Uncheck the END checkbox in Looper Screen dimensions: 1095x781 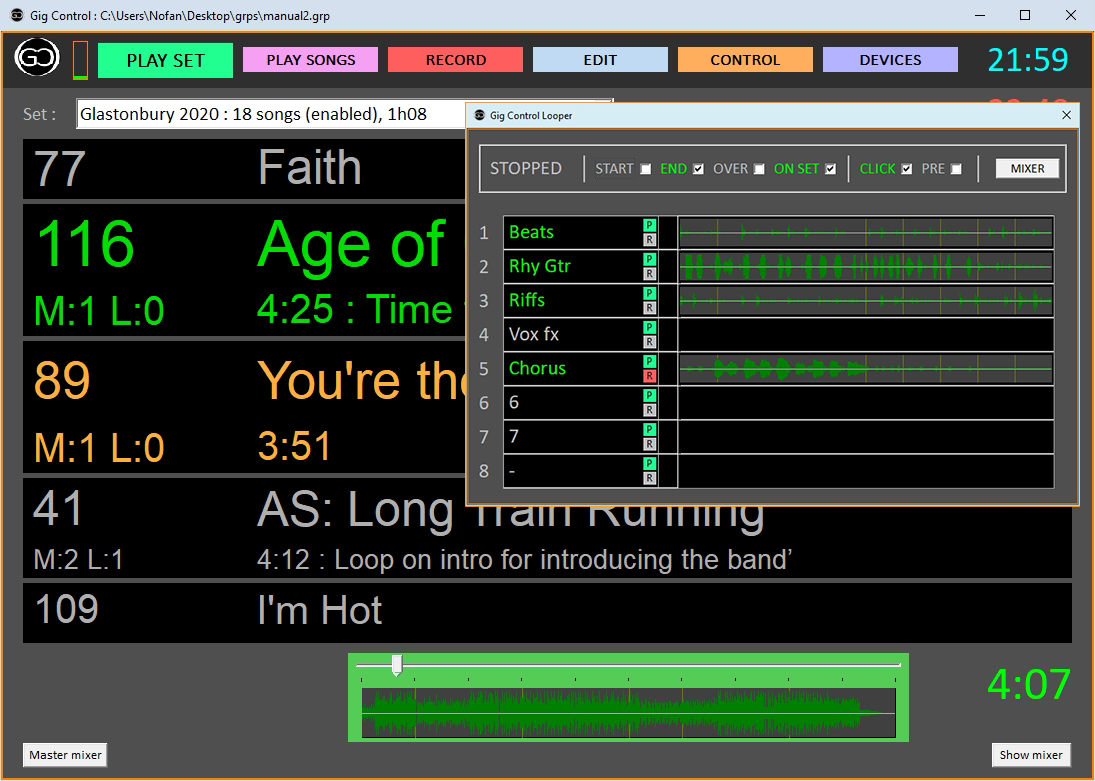pyautogui.click(x=698, y=169)
